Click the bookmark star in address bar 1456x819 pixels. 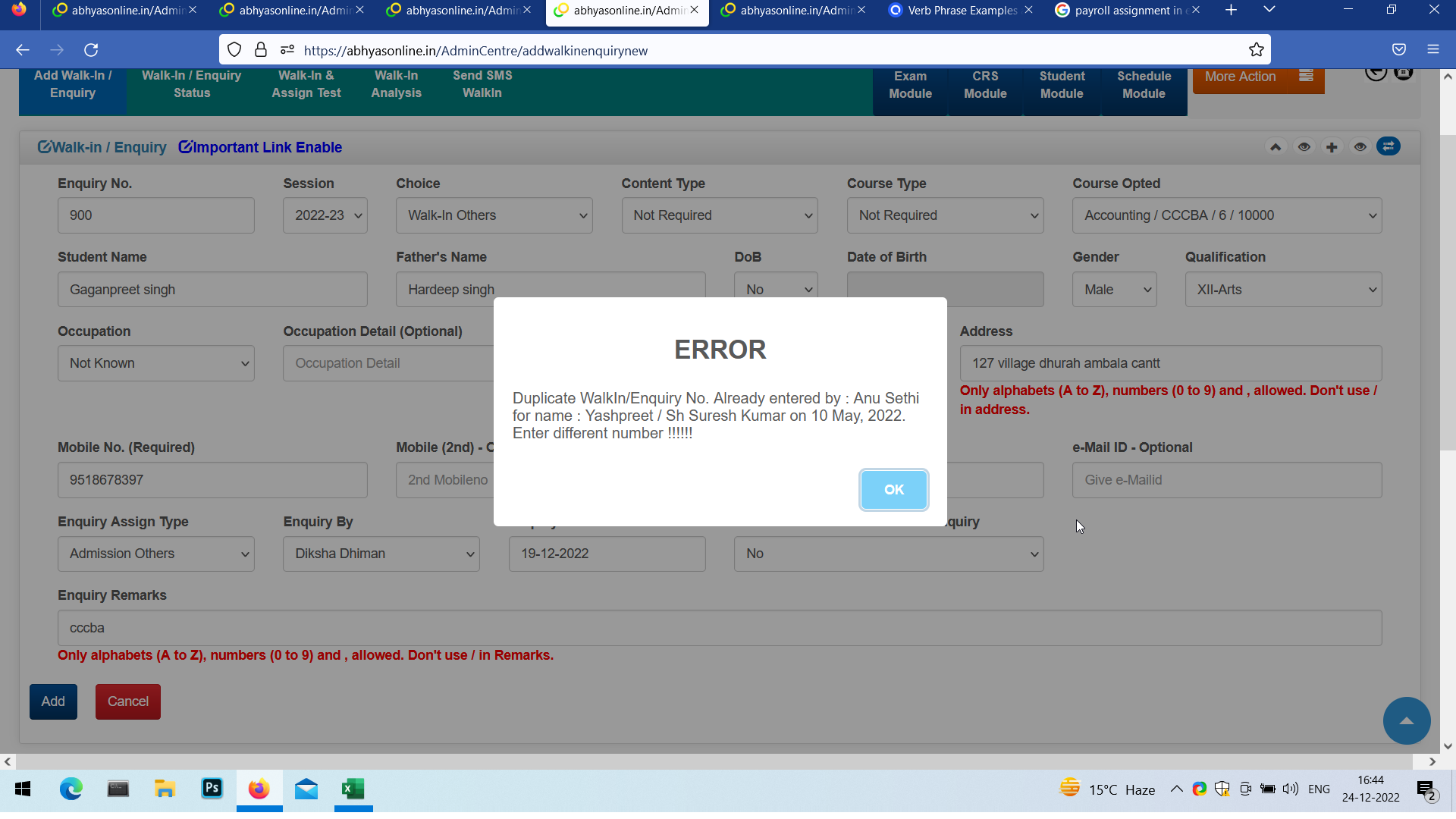(x=1257, y=50)
